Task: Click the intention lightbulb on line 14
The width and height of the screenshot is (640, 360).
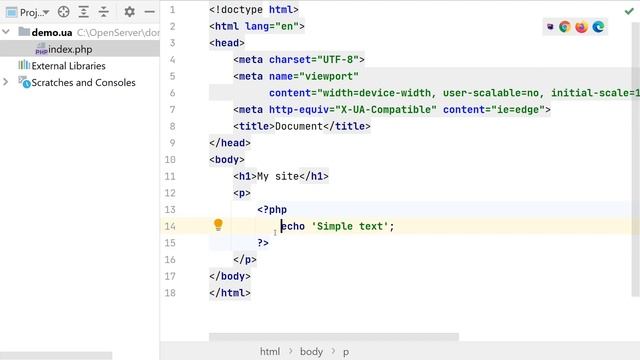Action: pyautogui.click(x=218, y=224)
